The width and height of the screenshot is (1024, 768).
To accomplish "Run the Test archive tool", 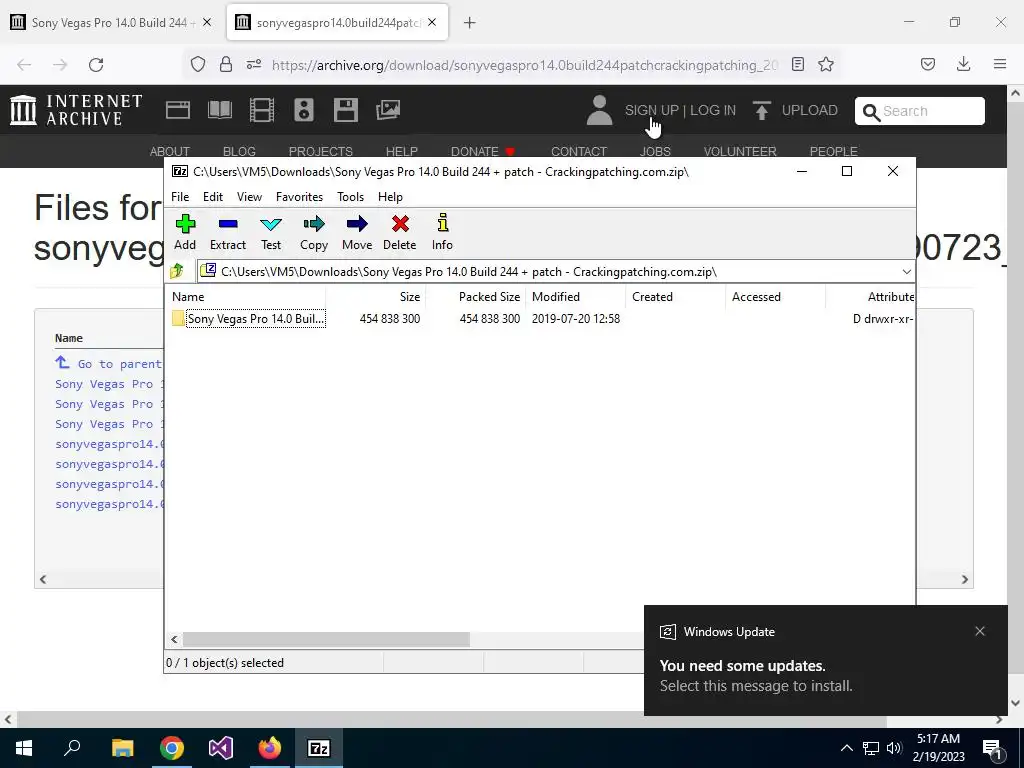I will click(270, 232).
